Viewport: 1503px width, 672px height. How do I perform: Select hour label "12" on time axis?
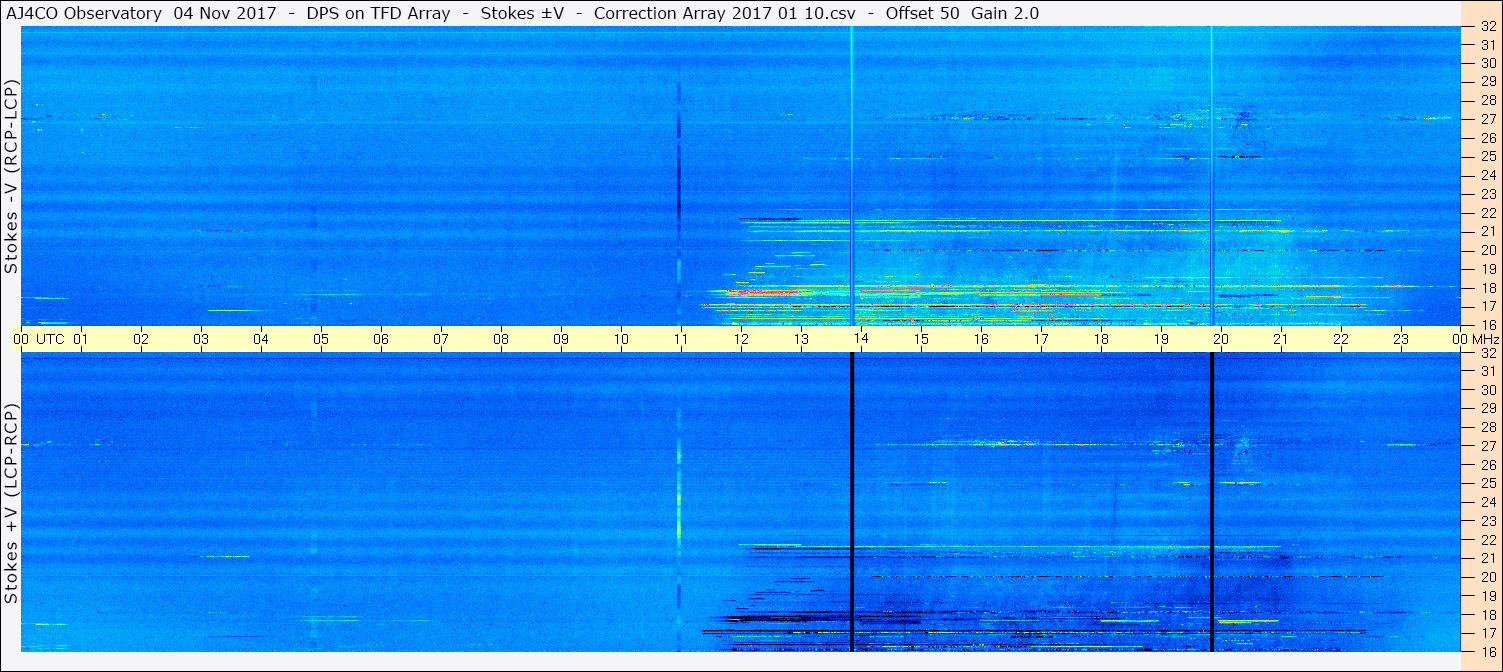coord(741,339)
